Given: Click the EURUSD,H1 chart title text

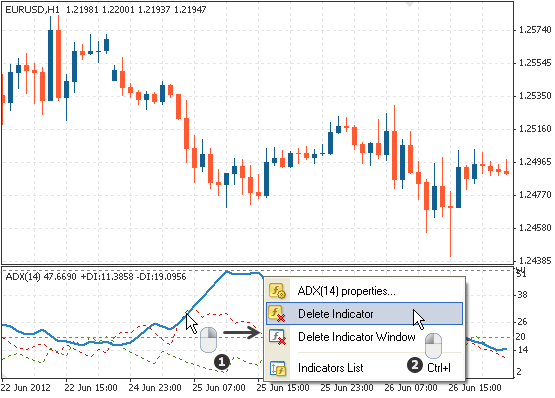Looking at the screenshot, I should pos(32,10).
